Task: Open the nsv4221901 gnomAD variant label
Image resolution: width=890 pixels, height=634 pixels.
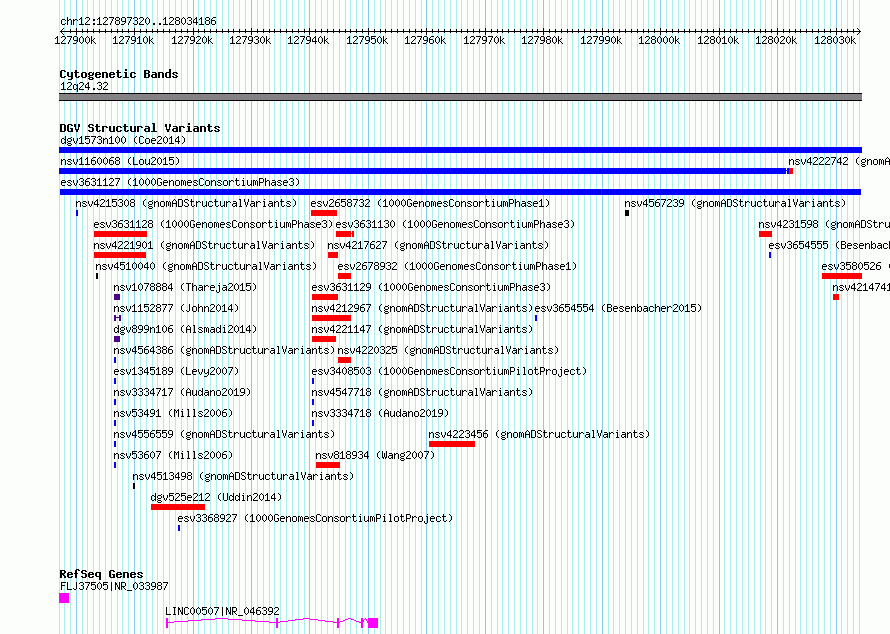Action: point(204,245)
